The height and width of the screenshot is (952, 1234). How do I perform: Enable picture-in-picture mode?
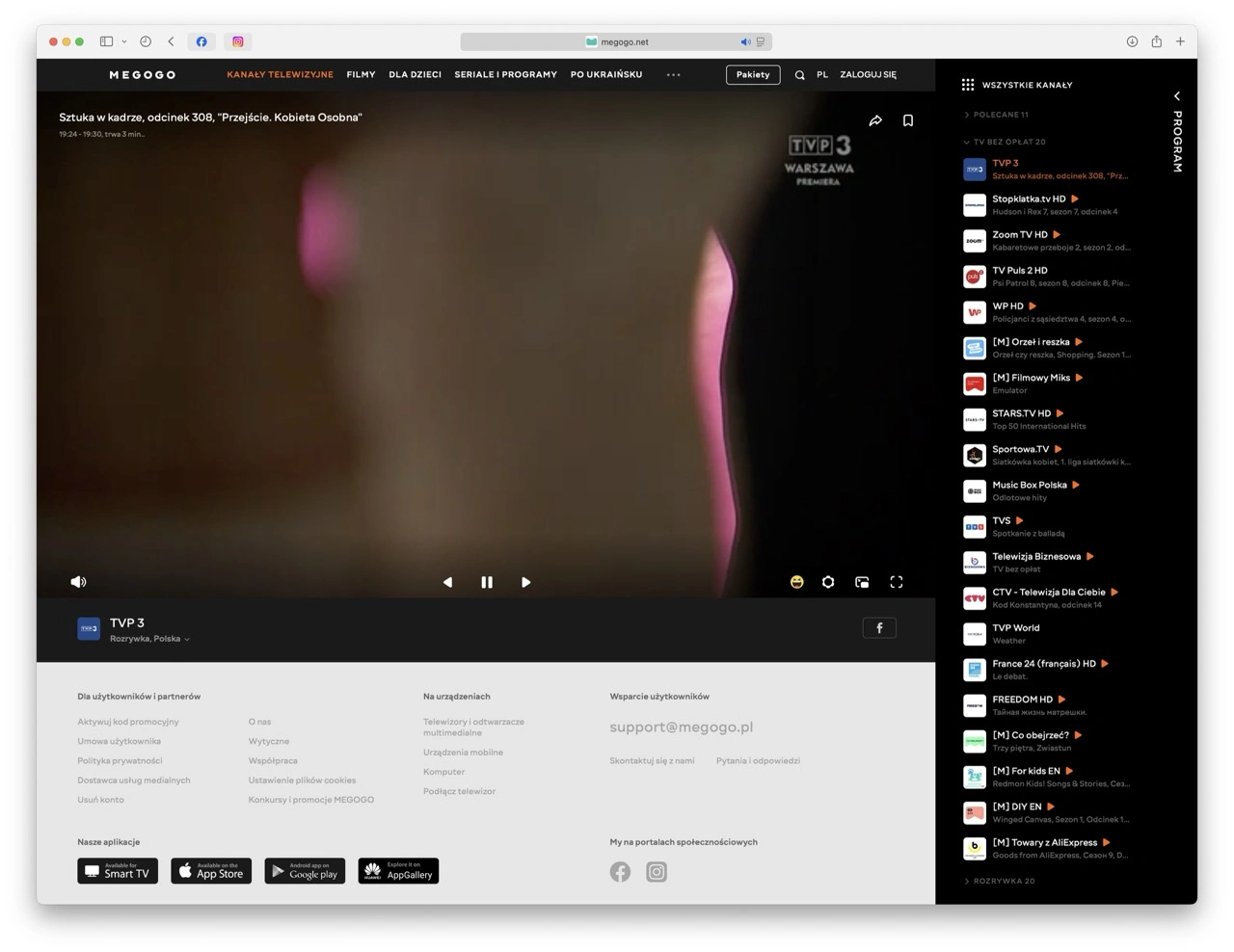click(x=862, y=582)
